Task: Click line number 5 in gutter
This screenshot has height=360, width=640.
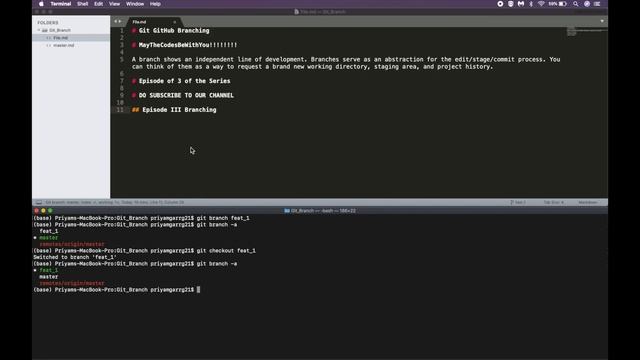Action: tap(122, 60)
